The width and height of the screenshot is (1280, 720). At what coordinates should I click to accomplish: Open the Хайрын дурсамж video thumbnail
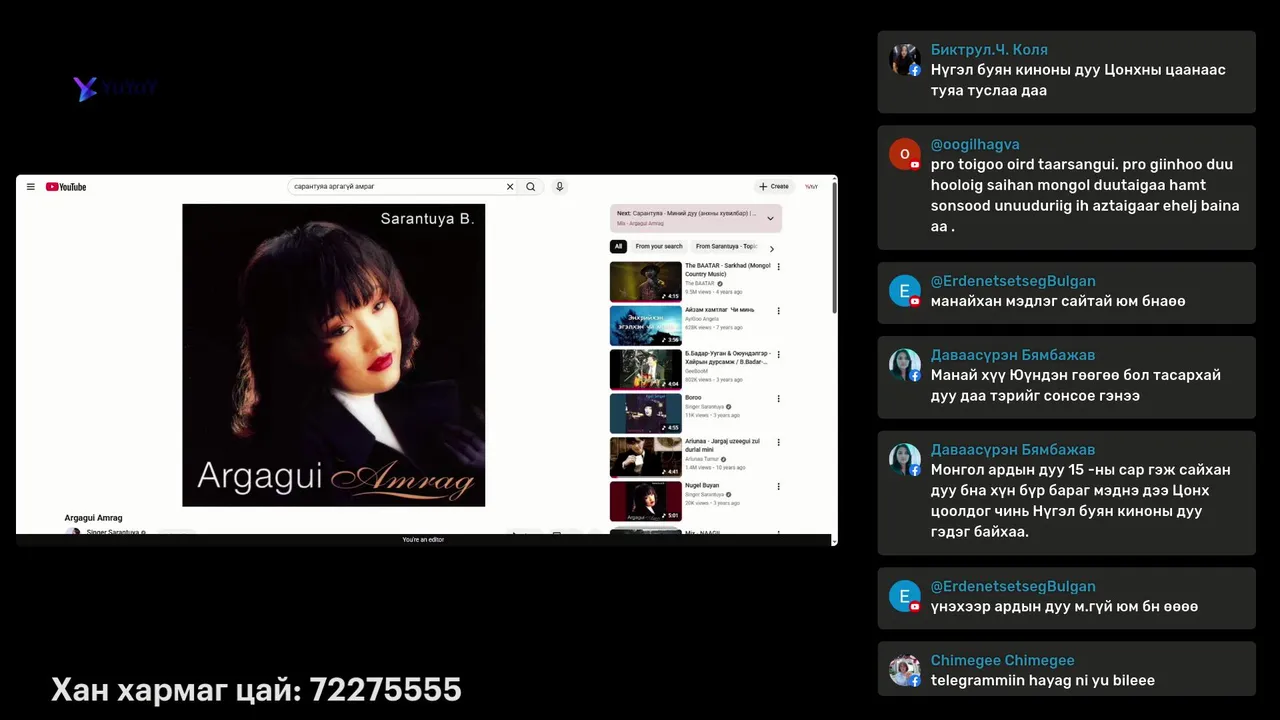[x=646, y=370]
